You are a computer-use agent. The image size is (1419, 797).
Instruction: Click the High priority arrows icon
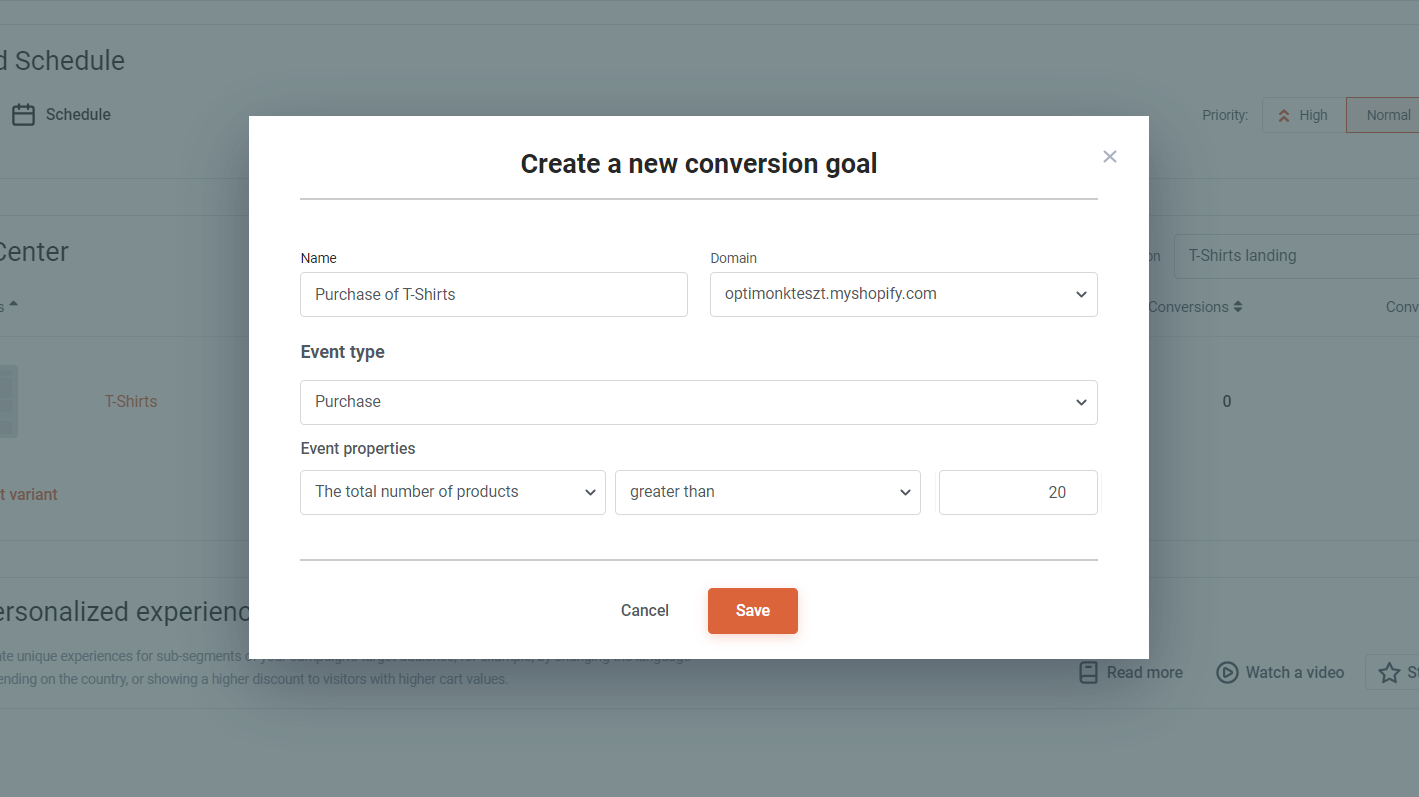(x=1284, y=116)
